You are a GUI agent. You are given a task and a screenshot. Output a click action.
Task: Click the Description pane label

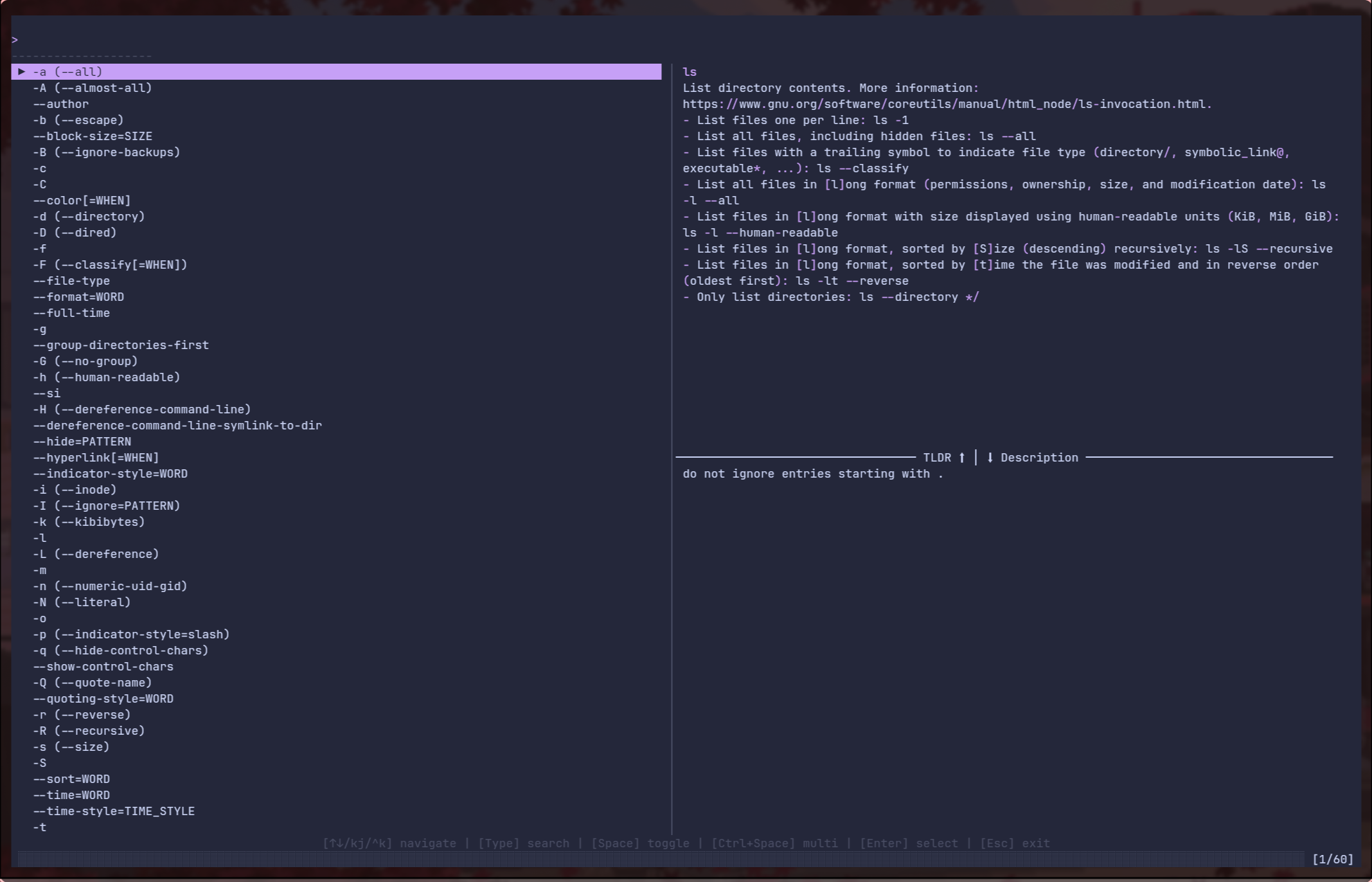pyautogui.click(x=1039, y=458)
